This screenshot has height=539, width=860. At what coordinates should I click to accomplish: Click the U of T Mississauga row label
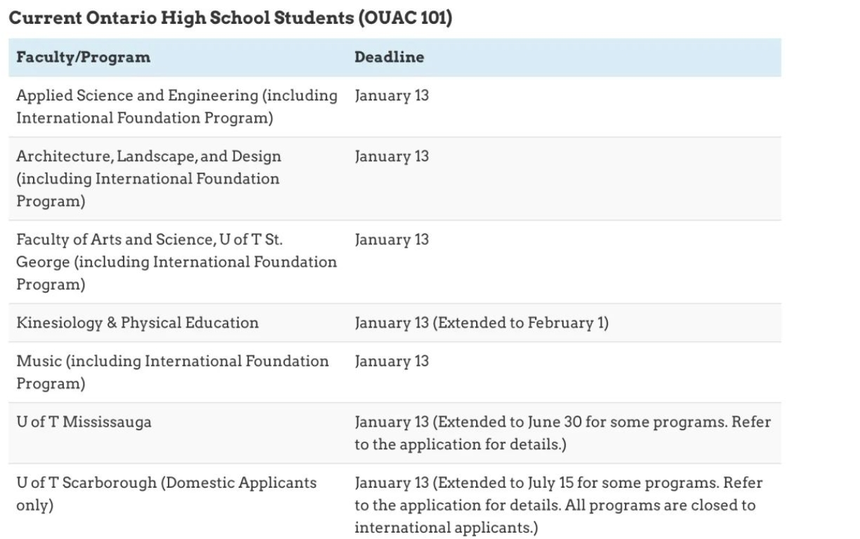[x=84, y=422]
